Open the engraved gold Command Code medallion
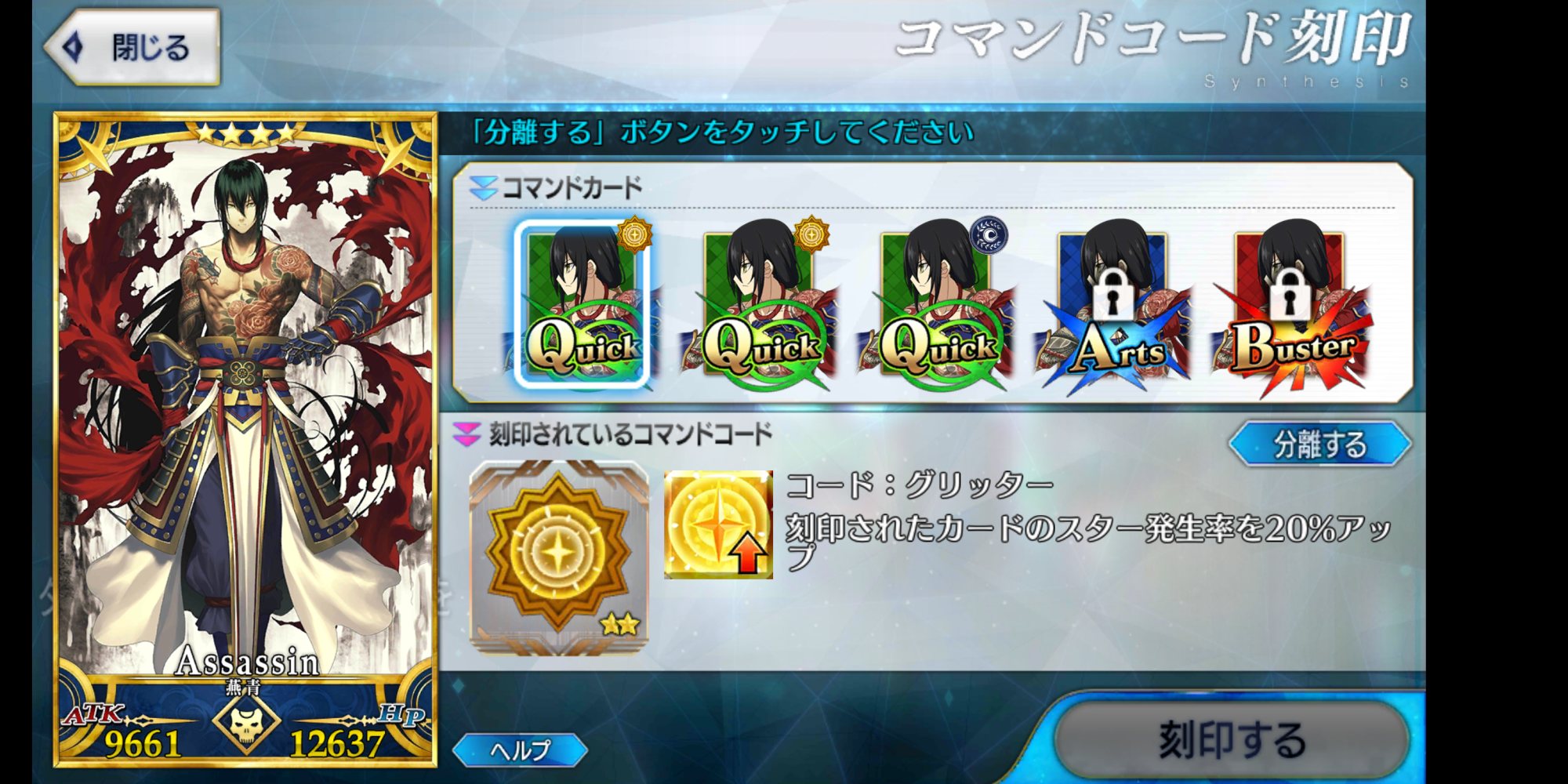Image resolution: width=1568 pixels, height=784 pixels. click(559, 557)
